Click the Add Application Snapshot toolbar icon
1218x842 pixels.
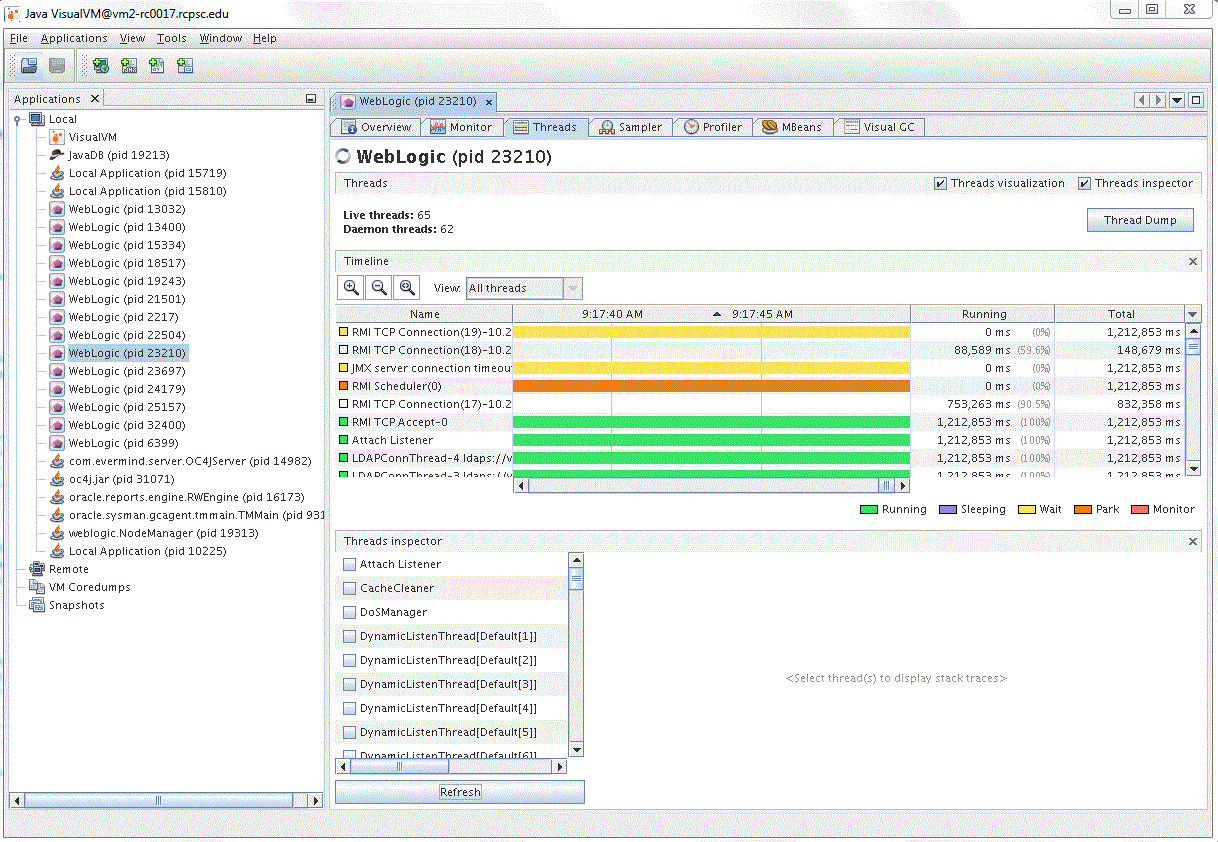(184, 65)
